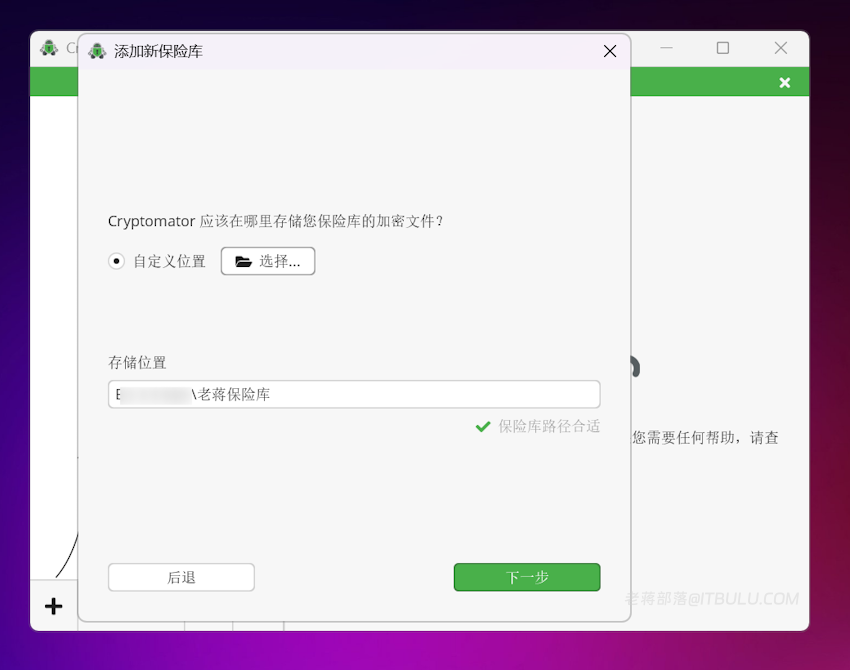Click the question text about storing encrypted files
850x670 pixels.
click(275, 221)
